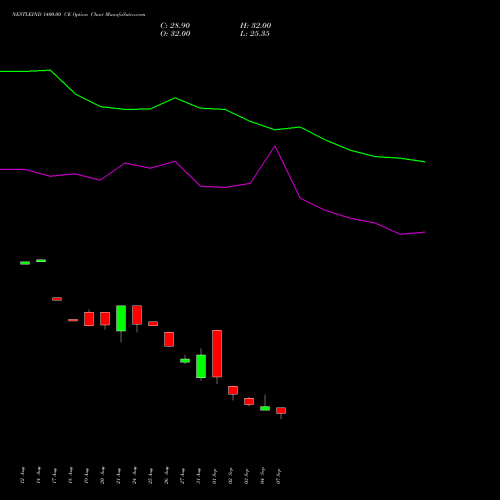Click the low value 'L: 25.35'
Image resolution: width=500 pixels, height=500 pixels.
click(255, 34)
